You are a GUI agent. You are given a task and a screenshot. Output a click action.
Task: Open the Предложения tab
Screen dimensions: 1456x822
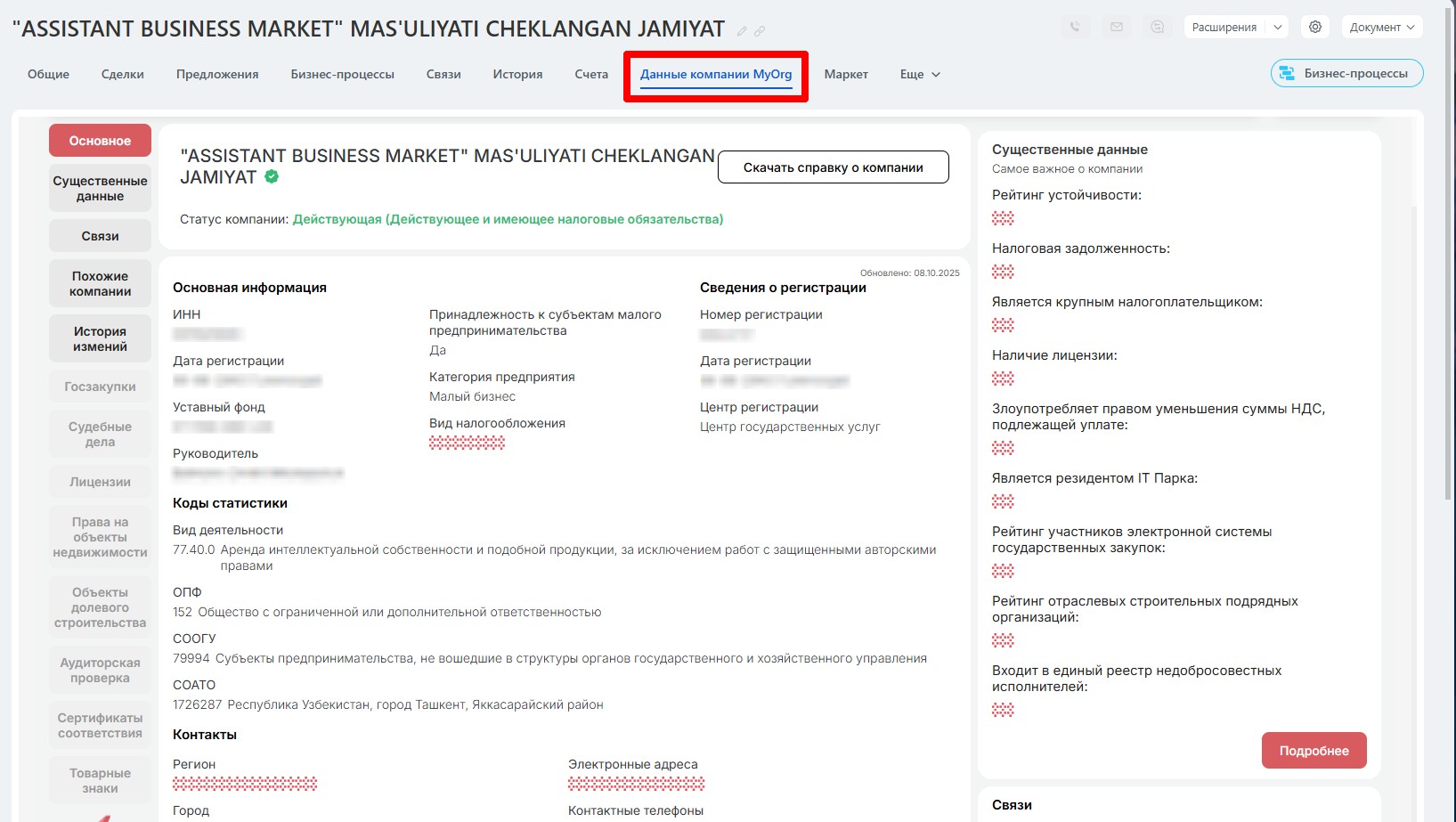[x=217, y=74]
